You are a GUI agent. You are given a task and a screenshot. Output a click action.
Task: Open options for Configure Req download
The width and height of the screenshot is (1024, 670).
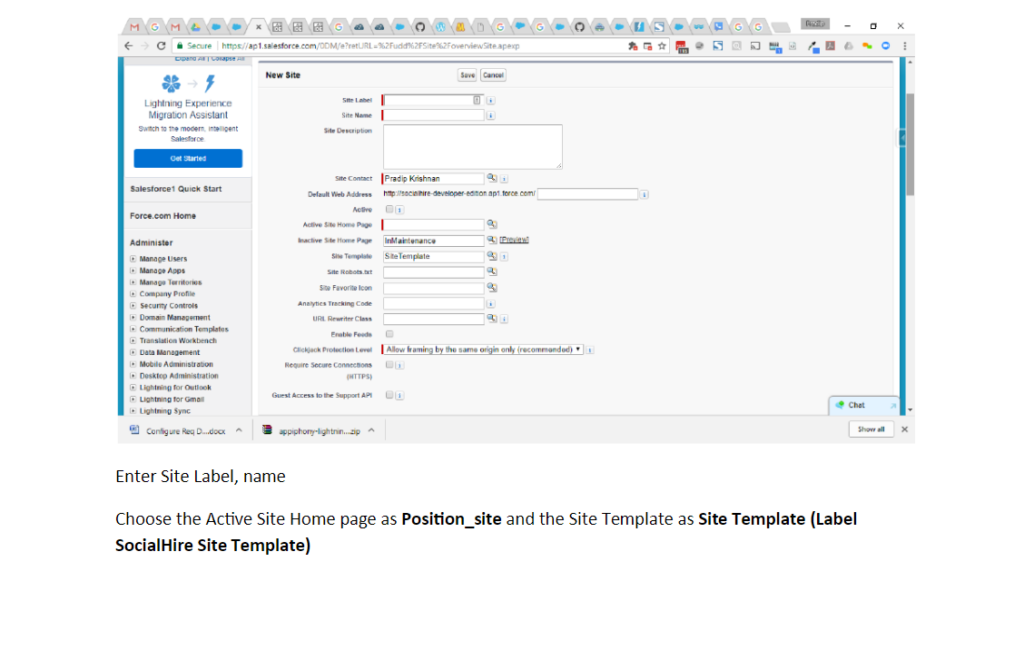tap(239, 430)
